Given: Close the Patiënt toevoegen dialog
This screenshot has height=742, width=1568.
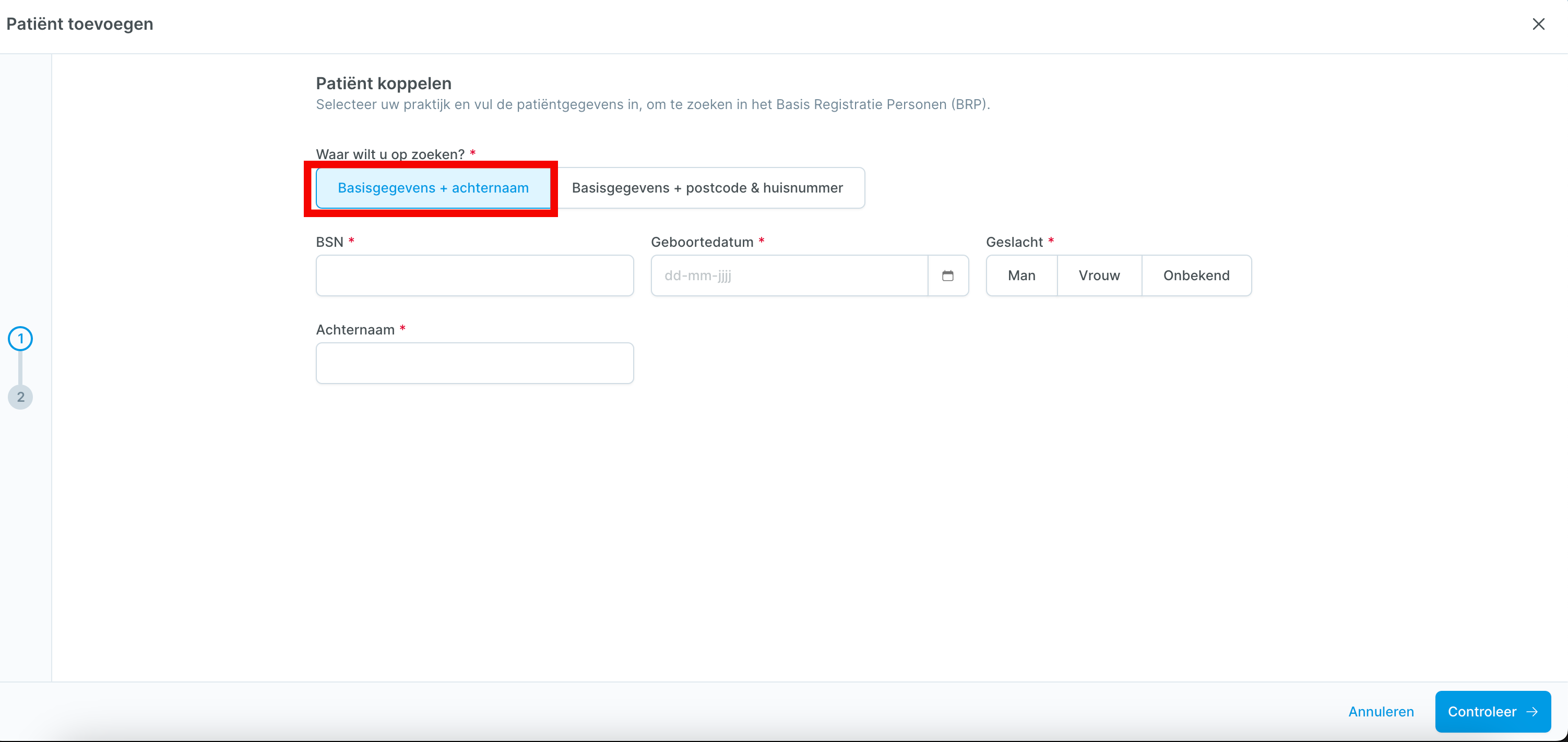Looking at the screenshot, I should tap(1538, 25).
